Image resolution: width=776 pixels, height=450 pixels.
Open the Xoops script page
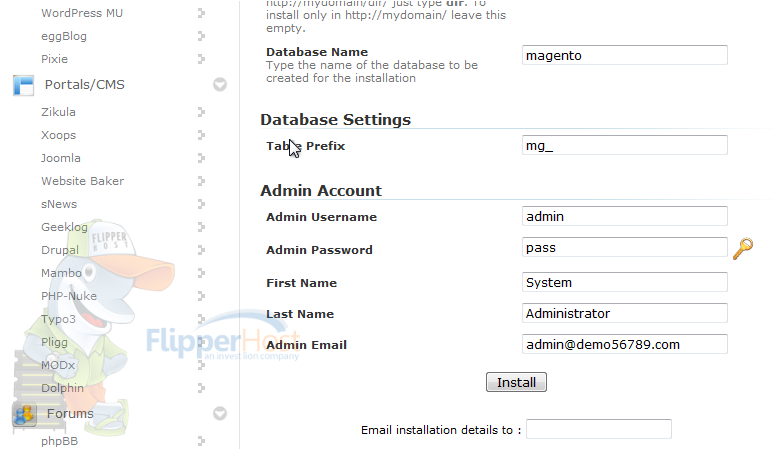[x=58, y=135]
